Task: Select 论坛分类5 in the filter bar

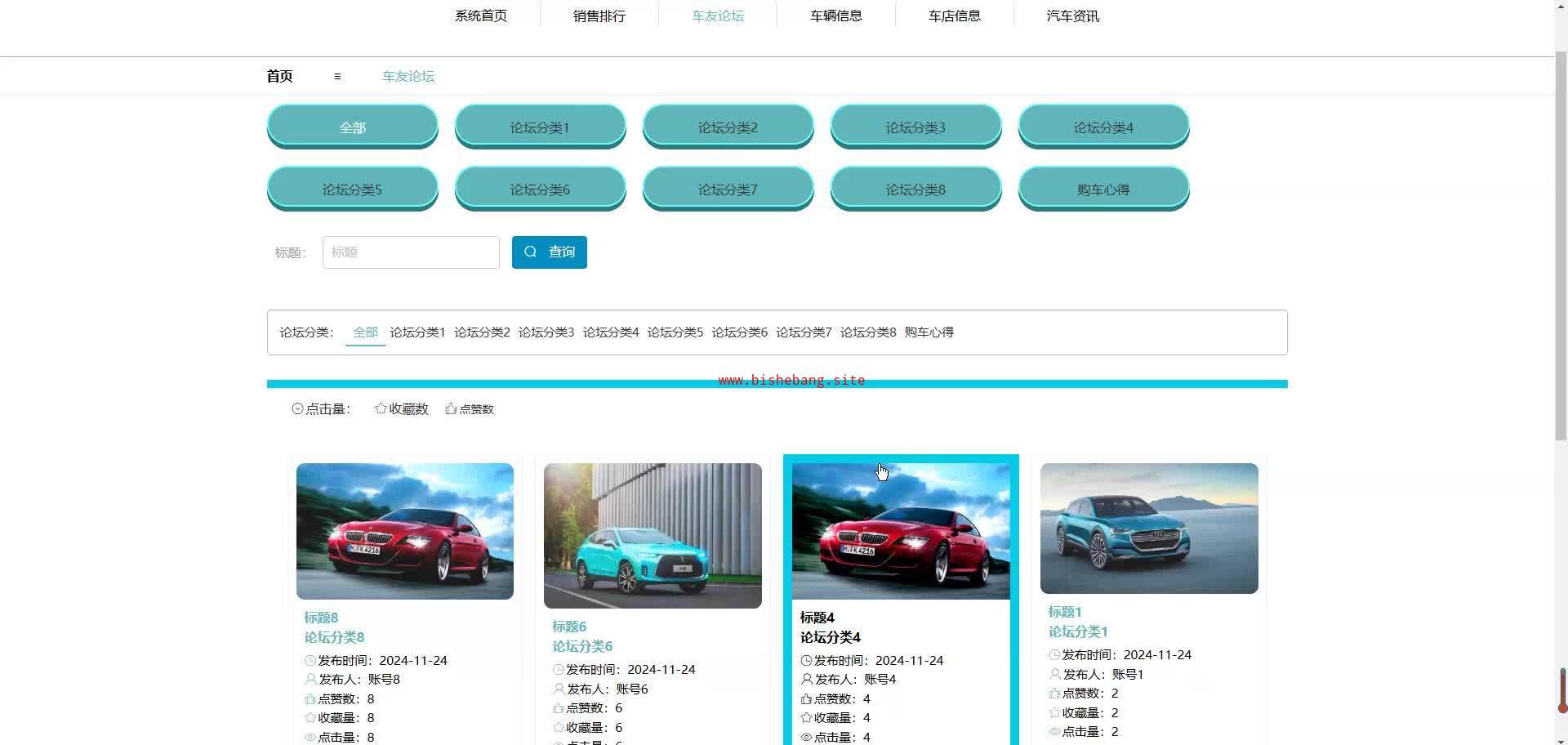Action: (675, 332)
